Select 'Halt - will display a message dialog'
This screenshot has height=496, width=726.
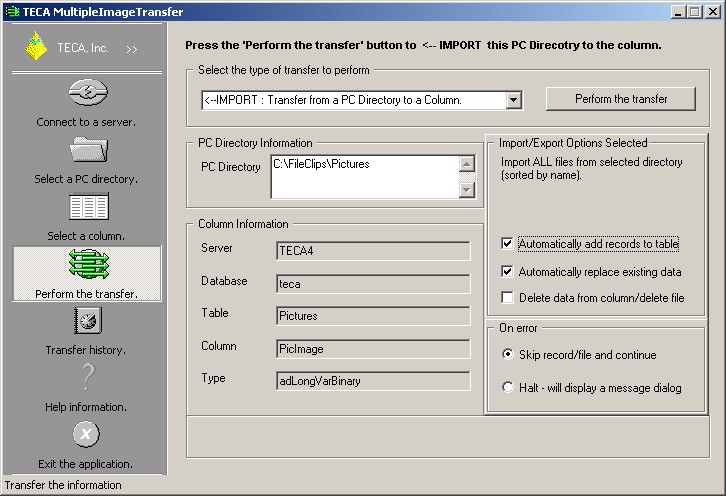tap(508, 387)
